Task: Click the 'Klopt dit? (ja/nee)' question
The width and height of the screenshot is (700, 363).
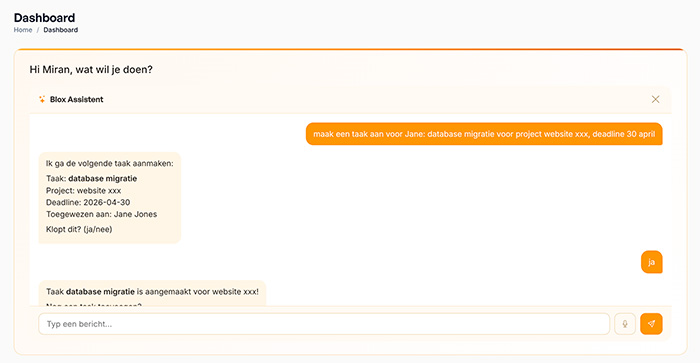Action: [79, 229]
